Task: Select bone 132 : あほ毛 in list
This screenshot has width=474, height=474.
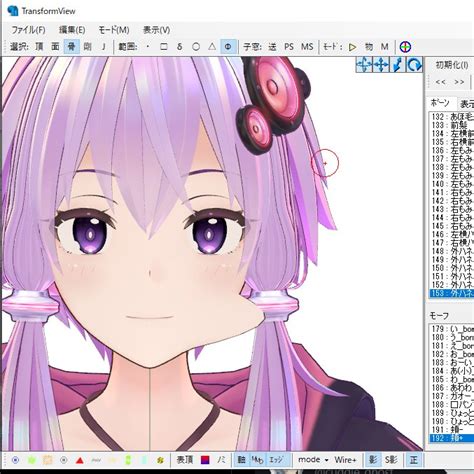Action: 453,117
